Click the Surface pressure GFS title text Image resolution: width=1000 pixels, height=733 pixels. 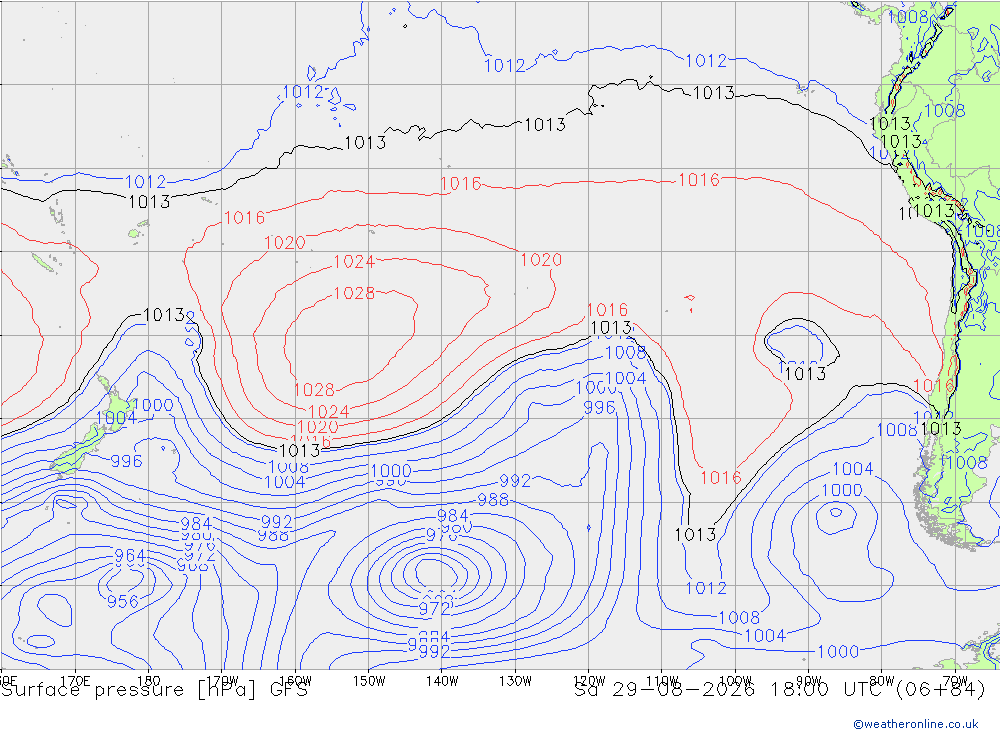(x=154, y=690)
